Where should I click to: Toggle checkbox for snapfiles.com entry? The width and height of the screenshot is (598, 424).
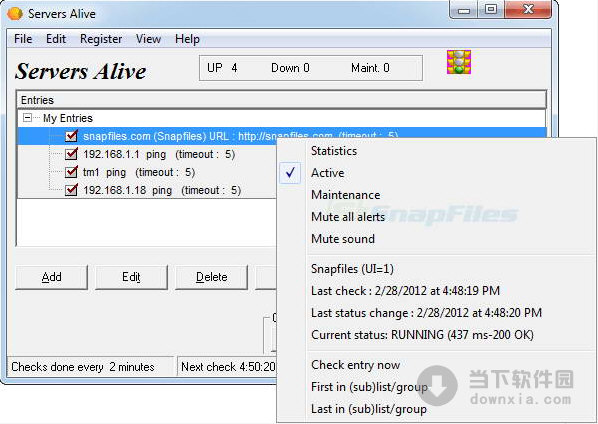pyautogui.click(x=71, y=136)
